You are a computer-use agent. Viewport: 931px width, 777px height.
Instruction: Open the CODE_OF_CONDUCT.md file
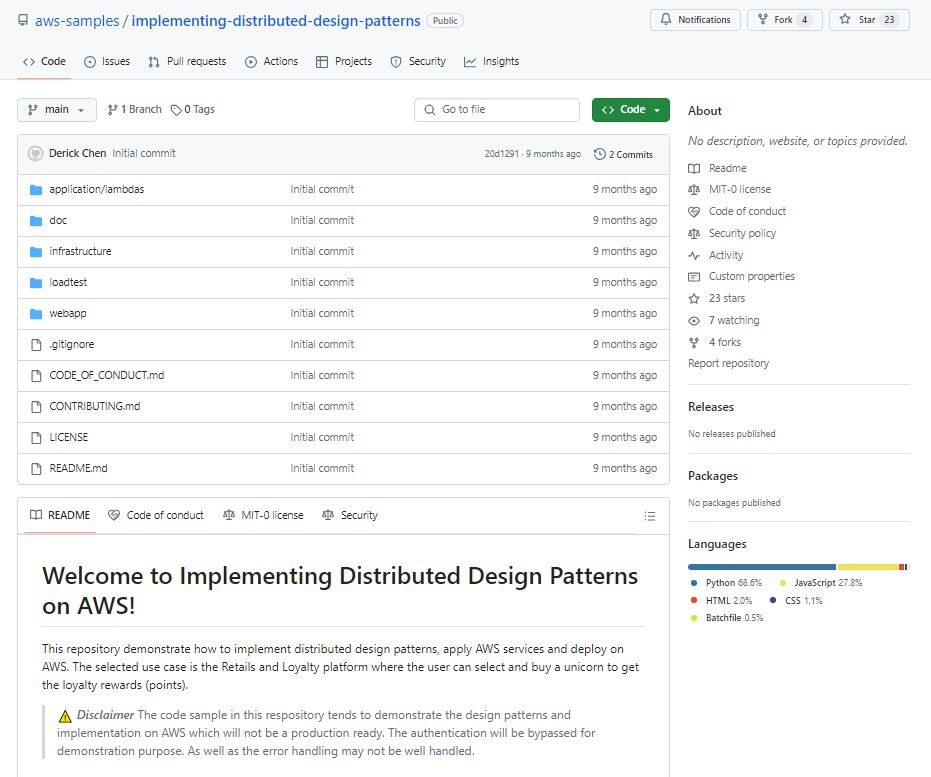pyautogui.click(x=107, y=375)
